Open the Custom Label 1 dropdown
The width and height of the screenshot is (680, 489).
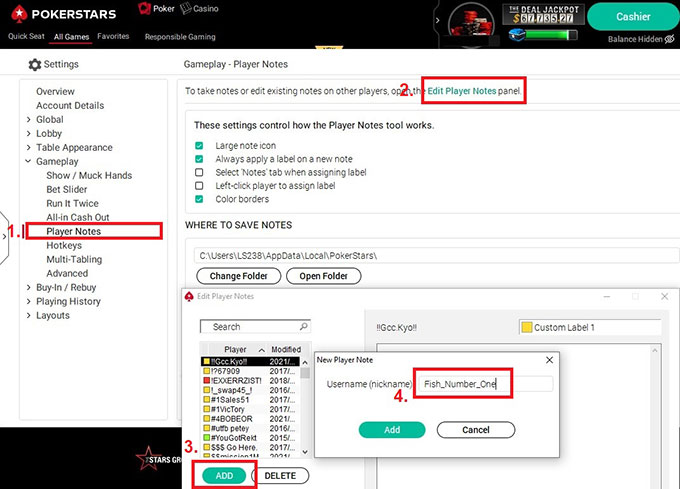590,327
